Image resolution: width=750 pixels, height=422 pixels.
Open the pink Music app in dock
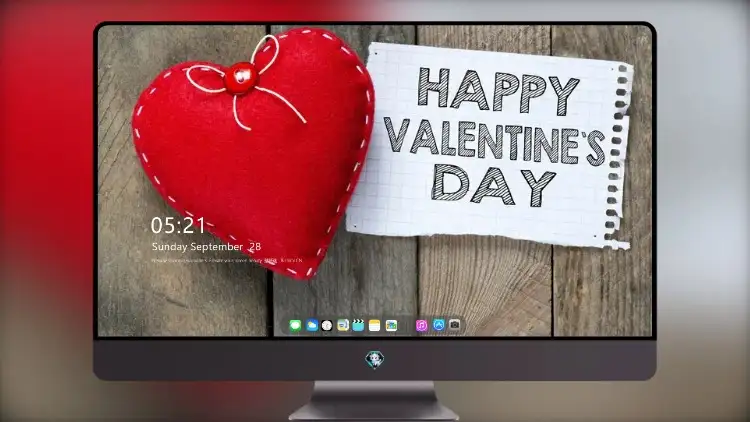click(x=421, y=326)
